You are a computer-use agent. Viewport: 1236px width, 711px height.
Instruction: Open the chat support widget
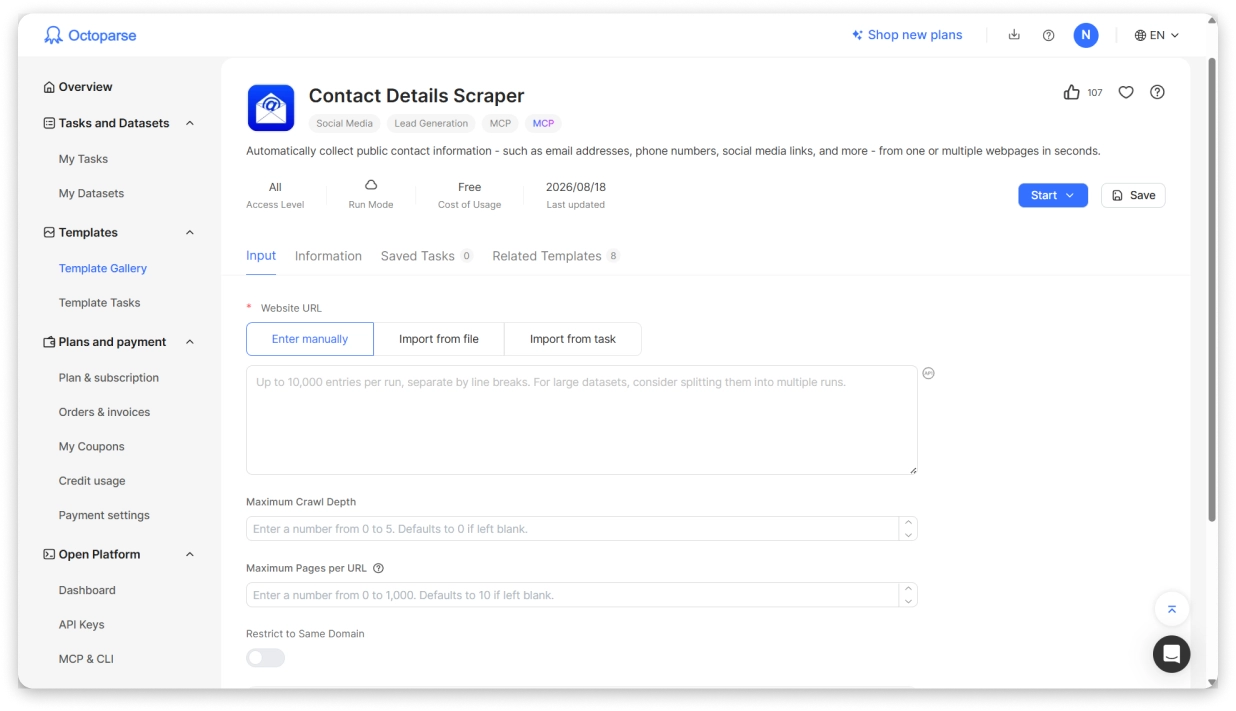[x=1172, y=654]
